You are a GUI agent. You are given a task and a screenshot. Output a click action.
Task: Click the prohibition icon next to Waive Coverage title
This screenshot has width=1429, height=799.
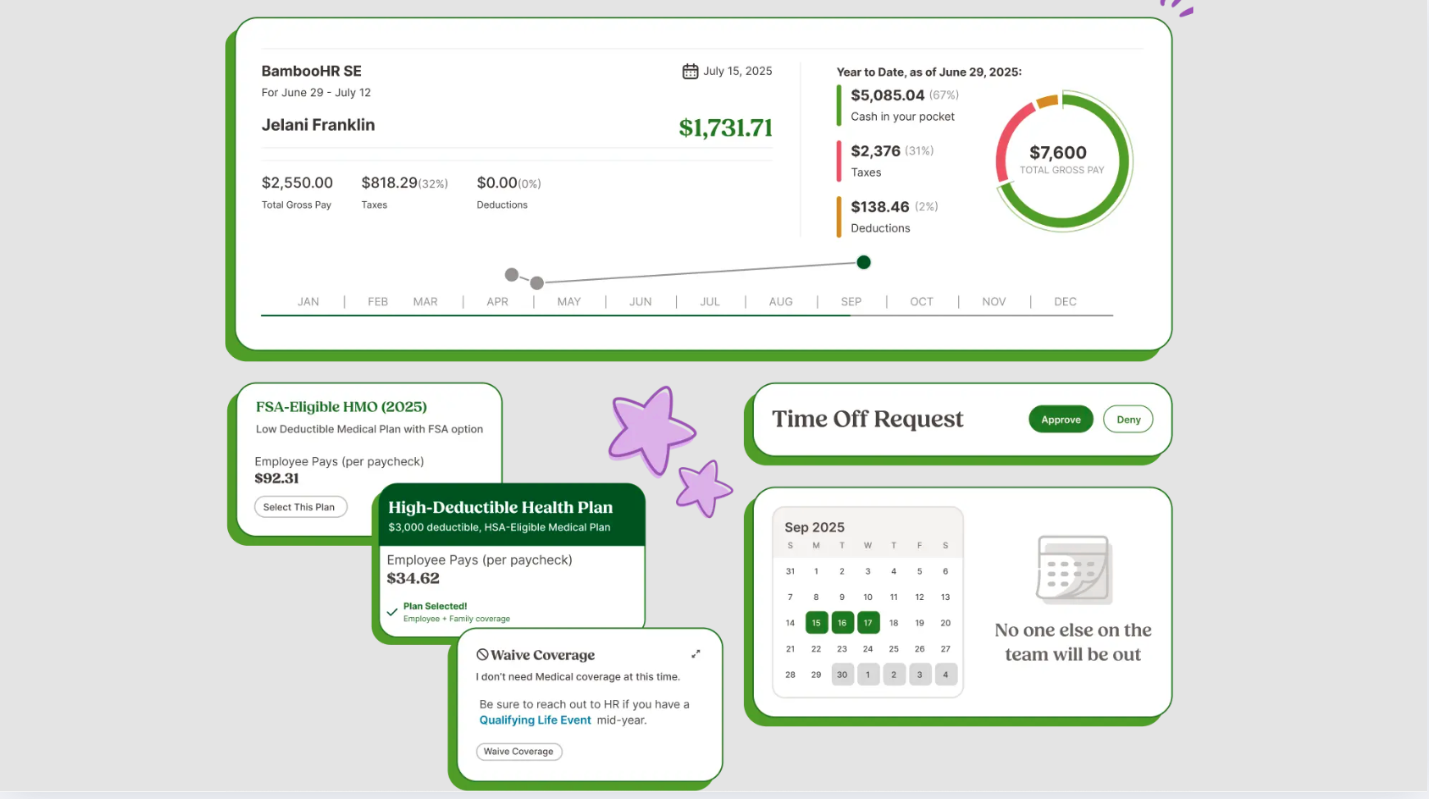click(482, 654)
